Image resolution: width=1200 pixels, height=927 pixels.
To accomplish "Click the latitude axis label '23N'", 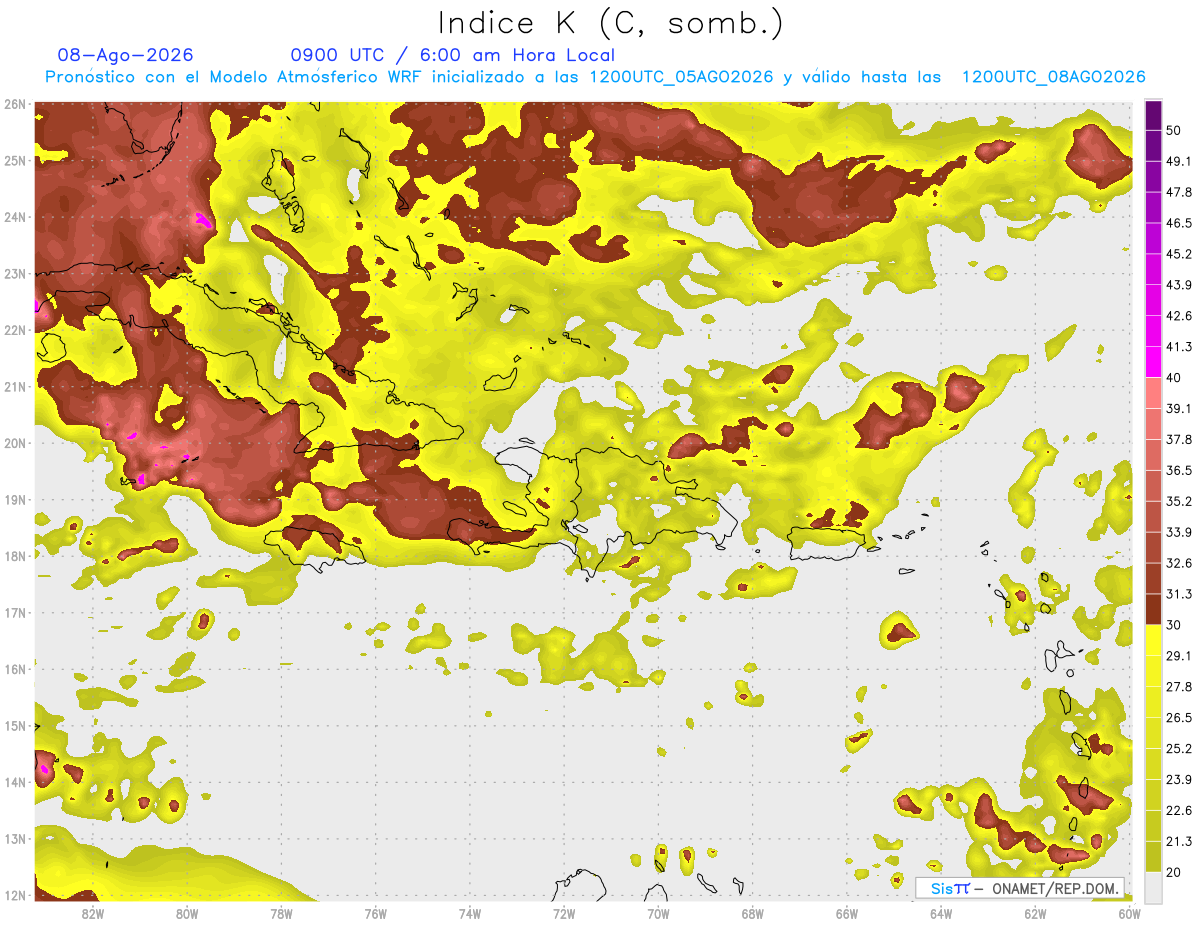I will click(x=15, y=273).
